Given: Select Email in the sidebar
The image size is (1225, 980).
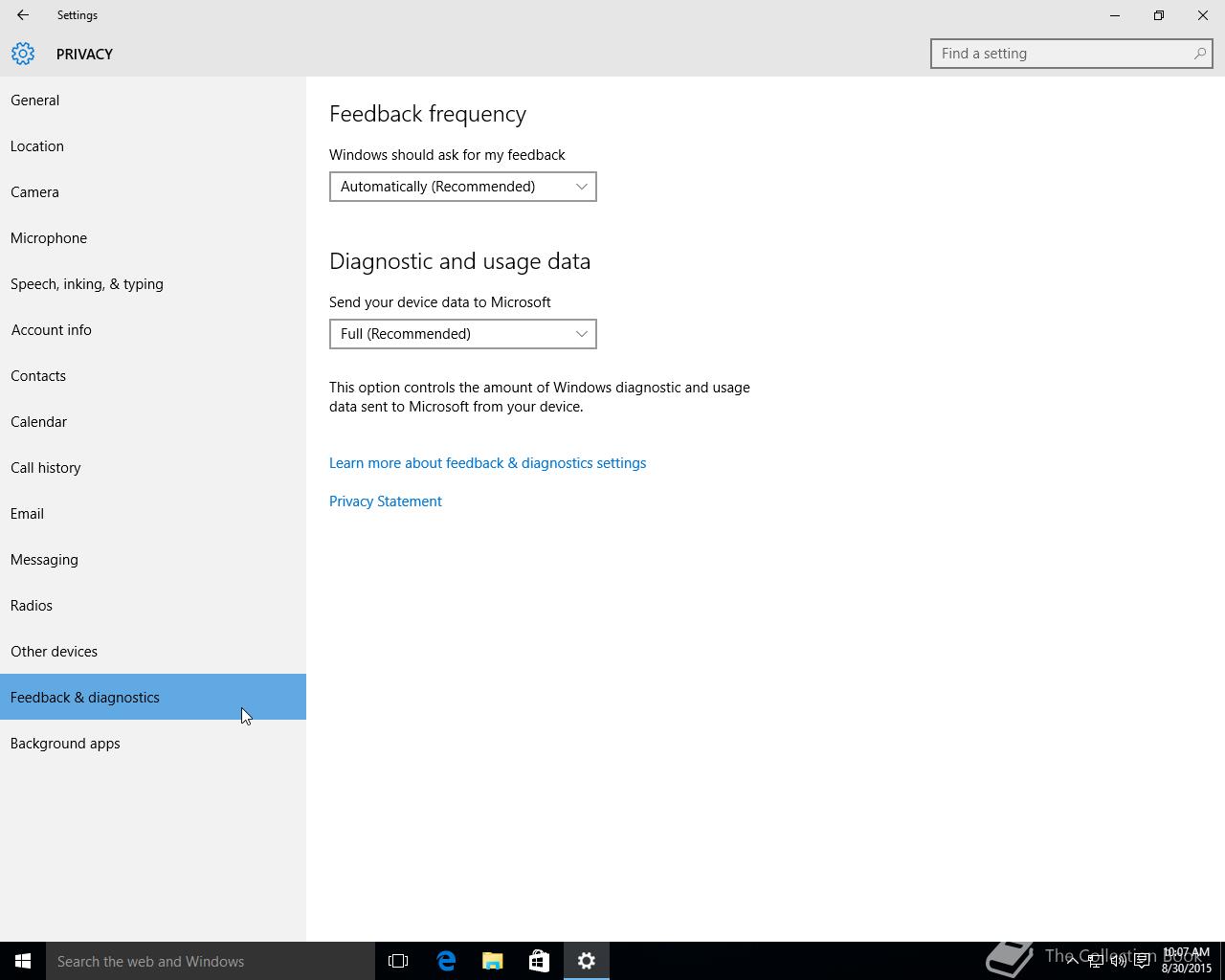Looking at the screenshot, I should (153, 514).
